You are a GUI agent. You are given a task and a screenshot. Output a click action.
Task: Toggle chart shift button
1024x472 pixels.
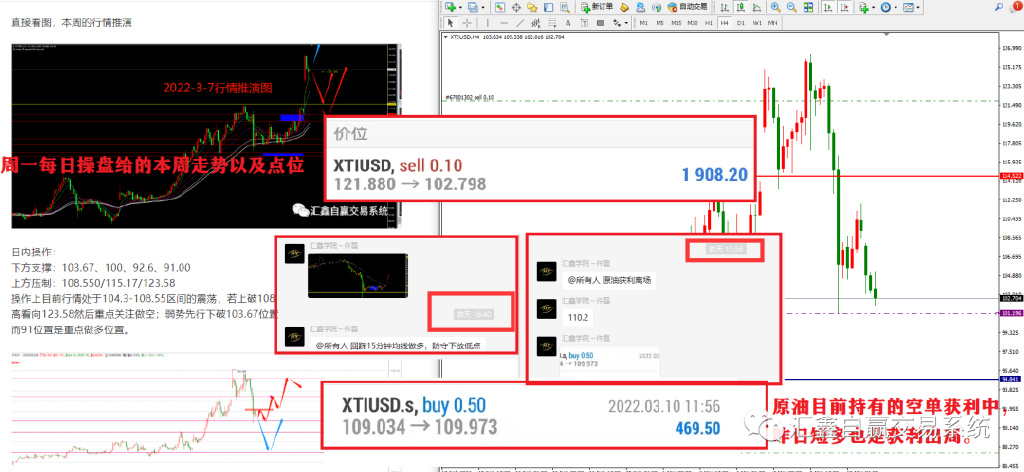844,7
